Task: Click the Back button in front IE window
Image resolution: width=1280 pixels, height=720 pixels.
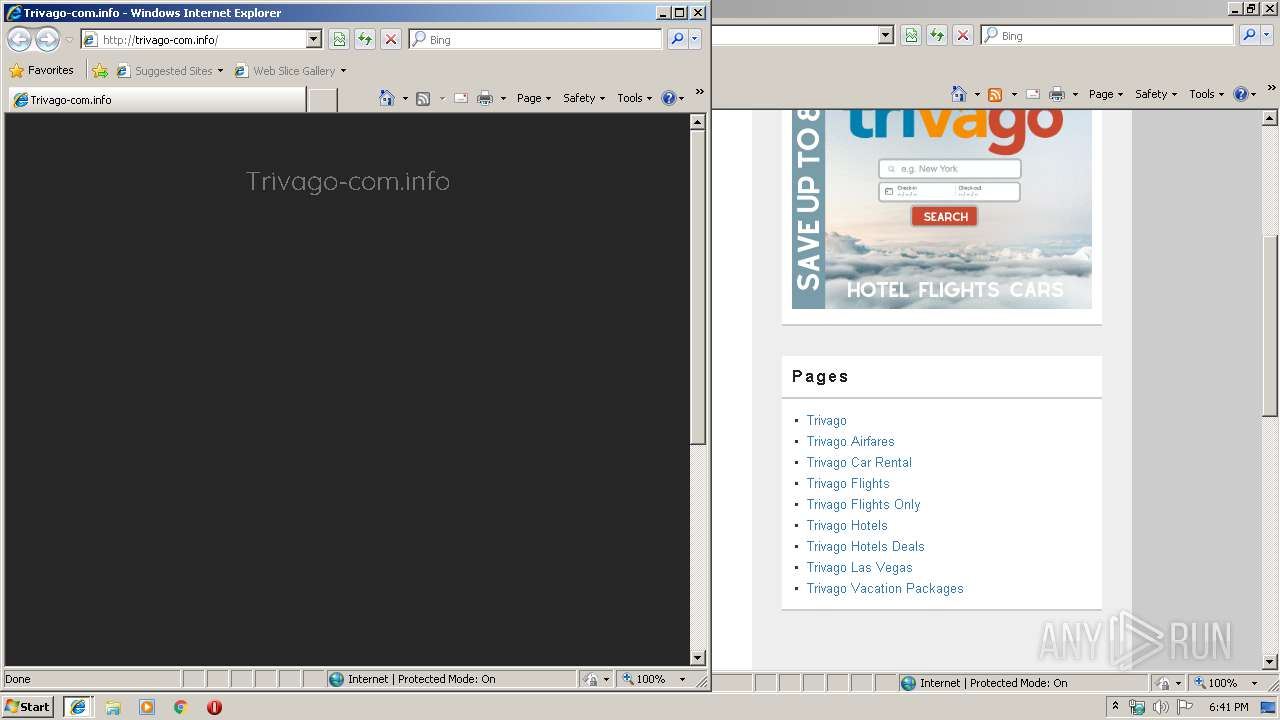Action: (19, 39)
